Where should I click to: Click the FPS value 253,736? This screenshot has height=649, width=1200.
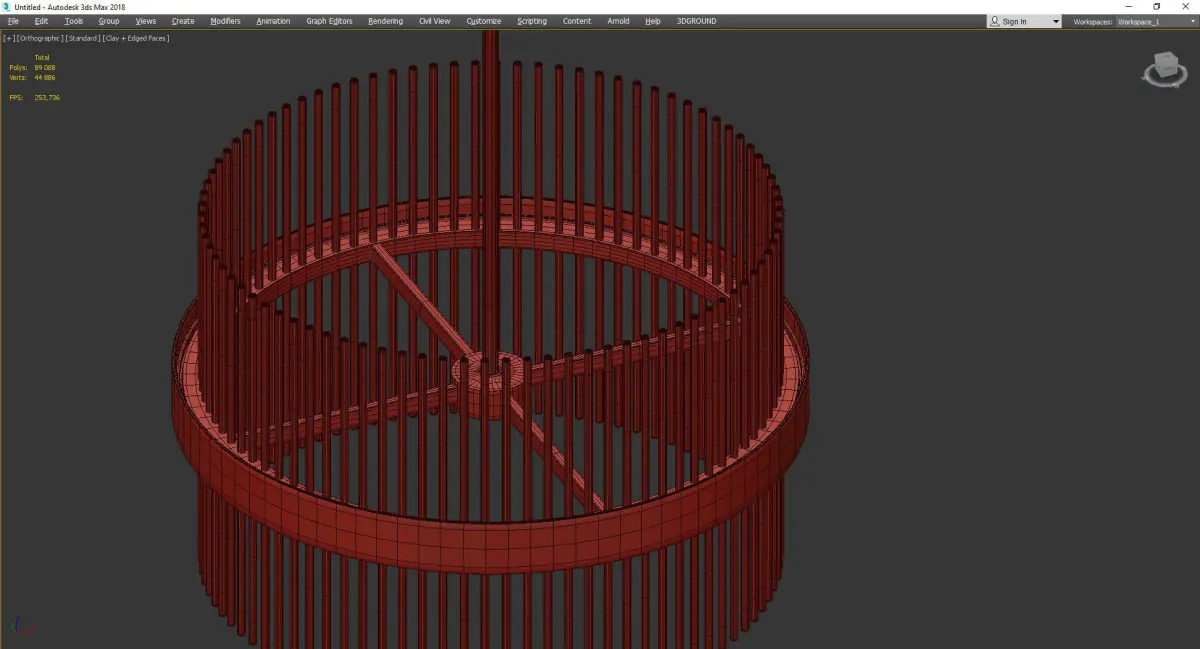click(47, 97)
